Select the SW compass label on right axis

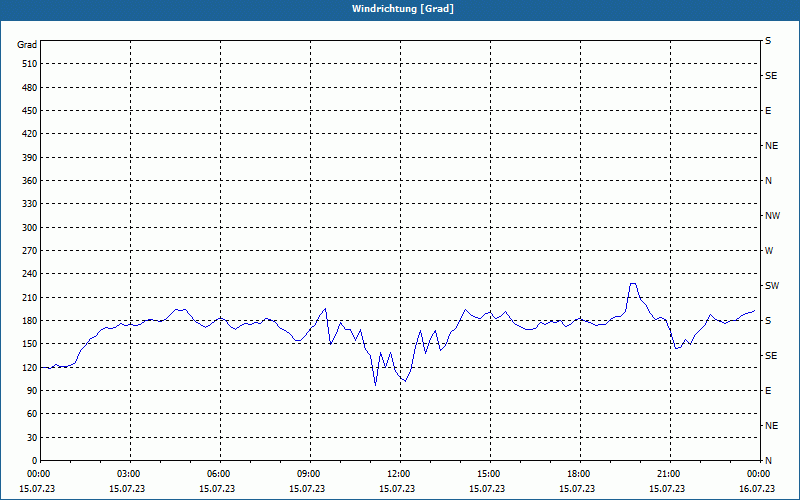point(772,286)
